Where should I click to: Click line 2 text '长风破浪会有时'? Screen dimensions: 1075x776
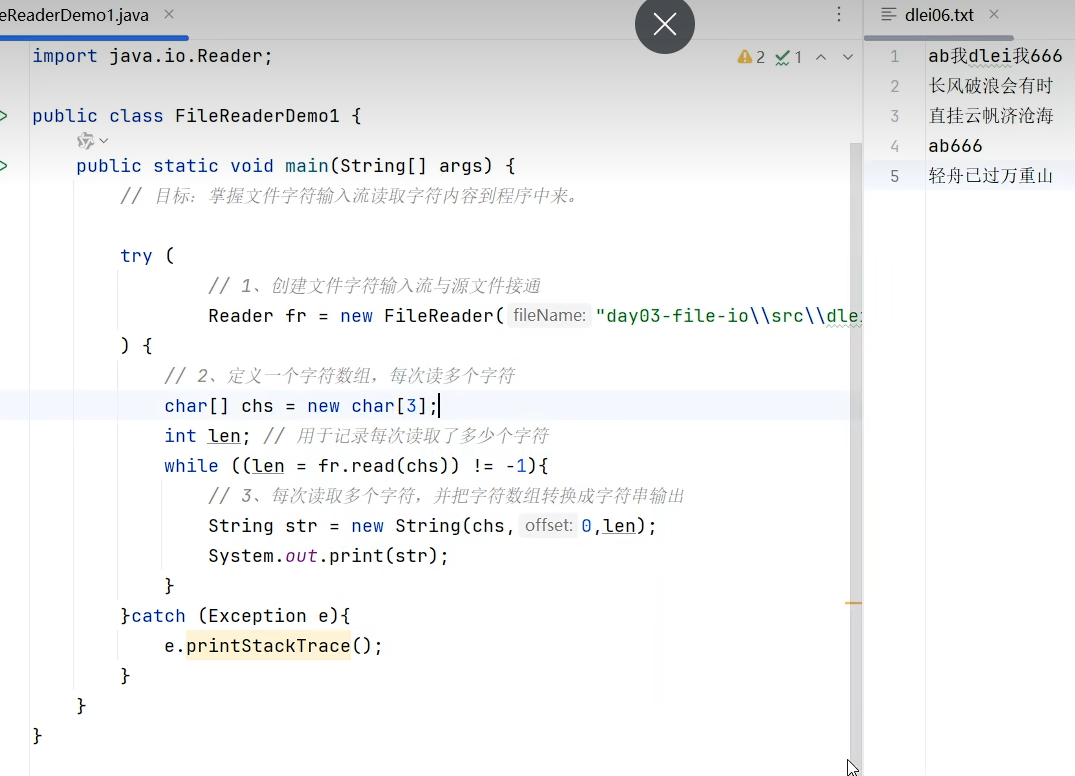pyautogui.click(x=990, y=86)
